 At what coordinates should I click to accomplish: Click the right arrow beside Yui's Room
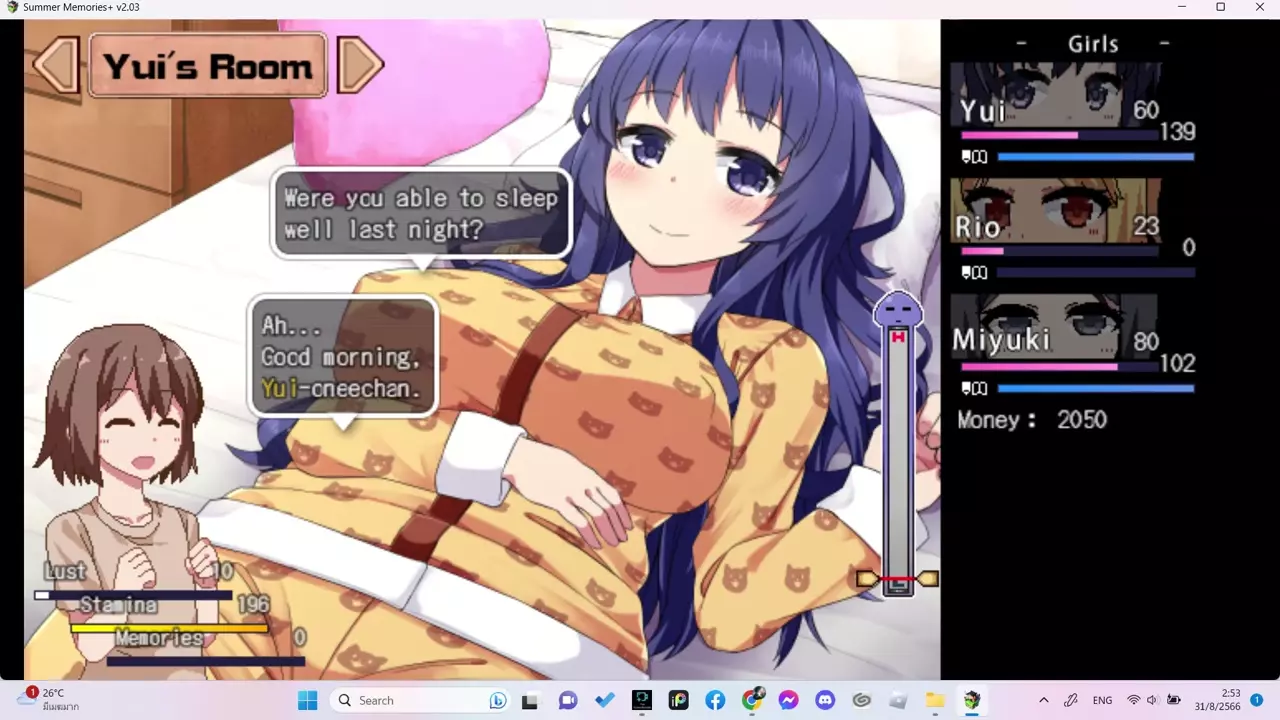coord(359,66)
